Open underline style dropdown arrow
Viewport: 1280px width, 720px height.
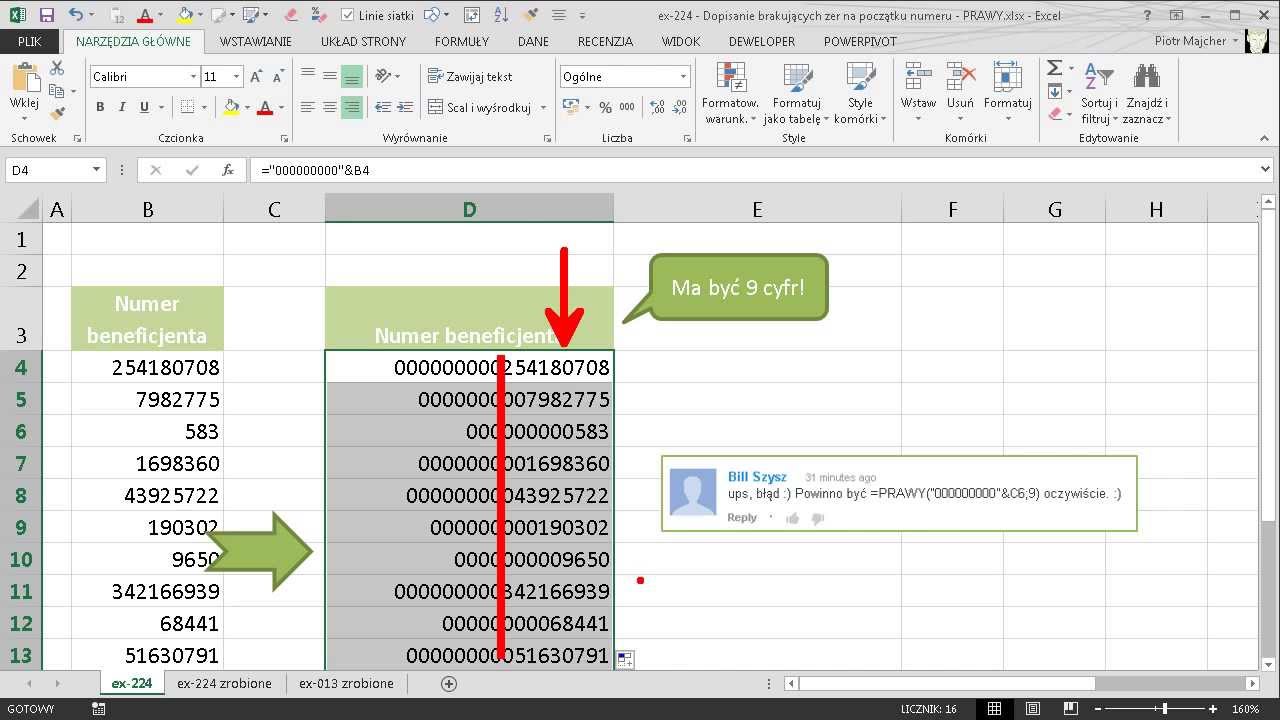point(161,107)
